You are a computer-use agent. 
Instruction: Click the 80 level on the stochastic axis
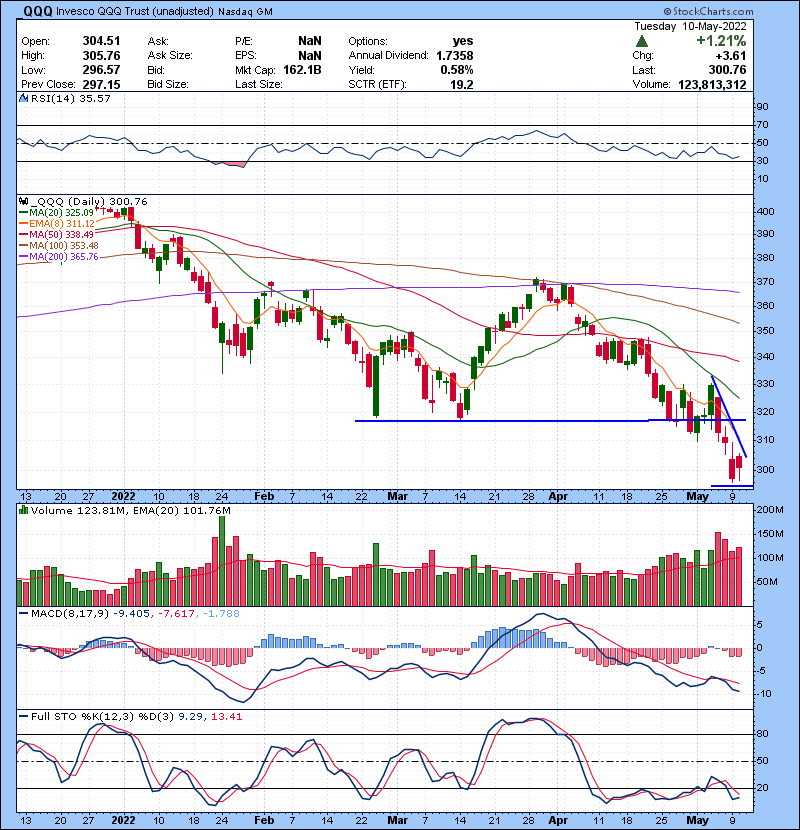pyautogui.click(x=762, y=734)
